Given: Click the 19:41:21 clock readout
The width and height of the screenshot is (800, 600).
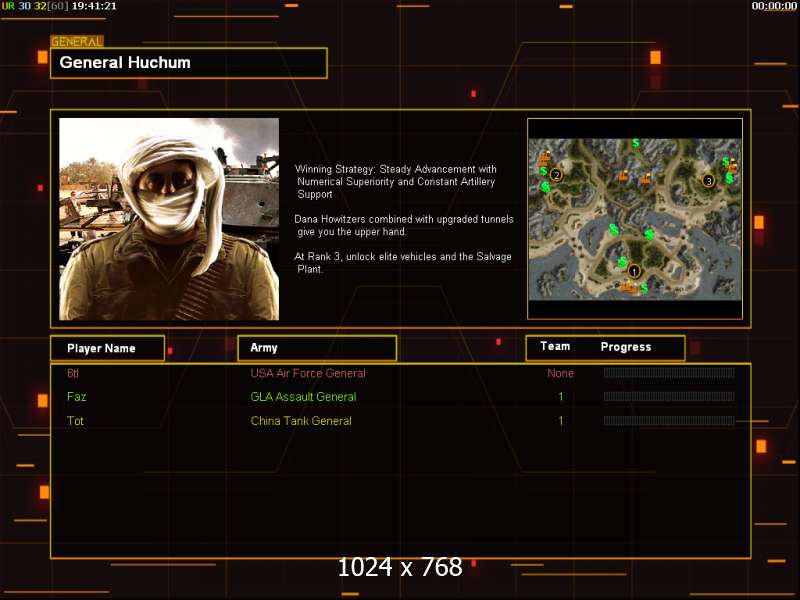Looking at the screenshot, I should click(94, 6).
